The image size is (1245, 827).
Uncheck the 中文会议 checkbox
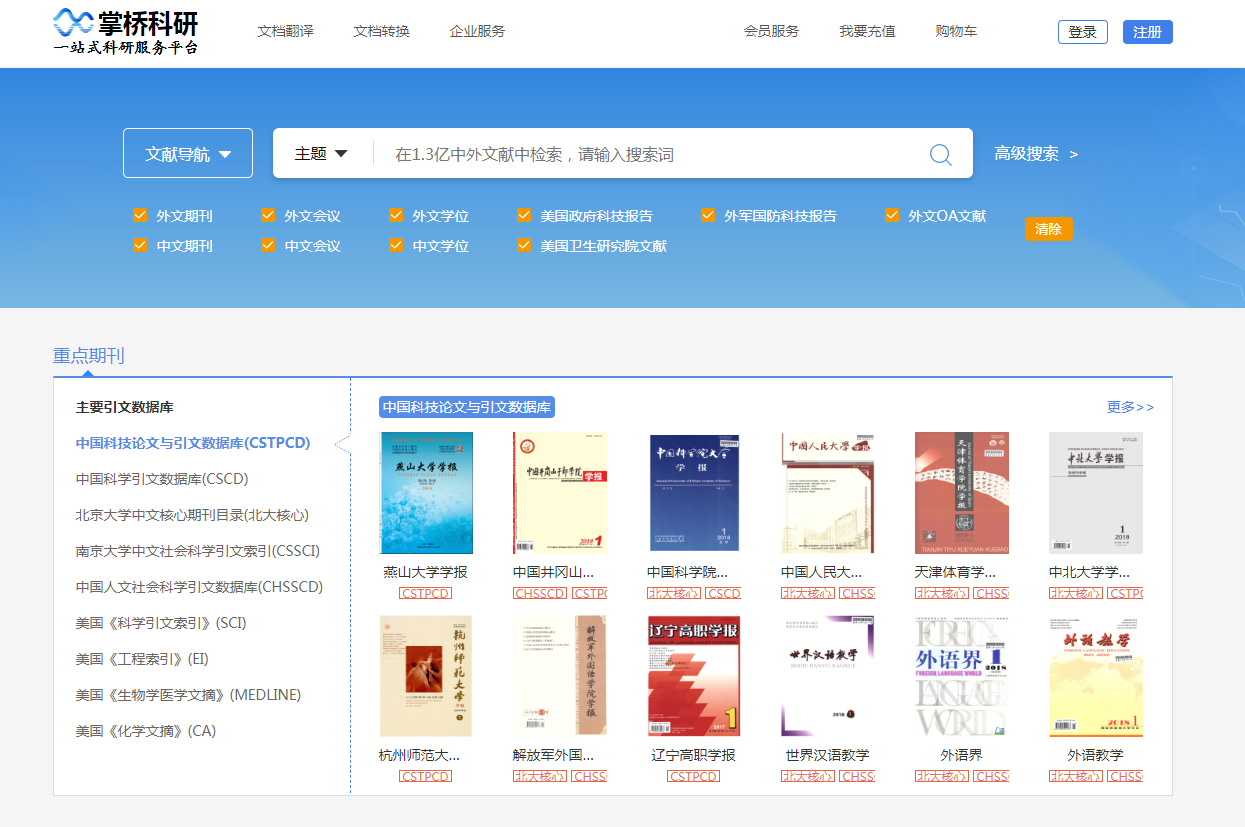[x=268, y=245]
